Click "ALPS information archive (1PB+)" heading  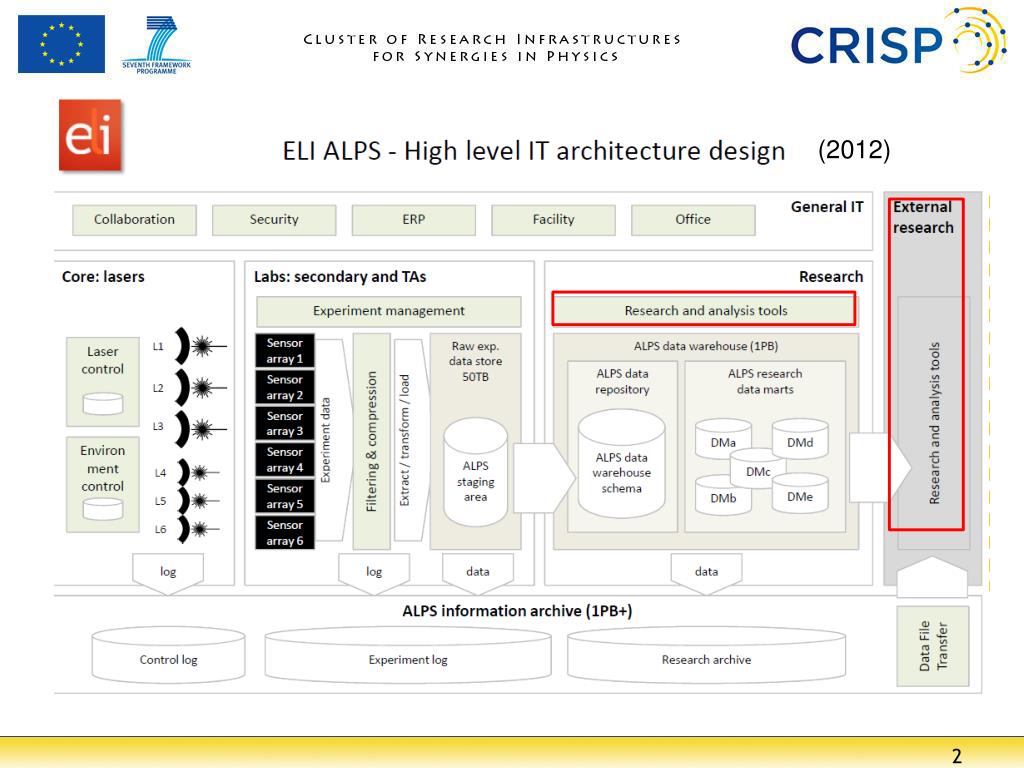pos(517,611)
